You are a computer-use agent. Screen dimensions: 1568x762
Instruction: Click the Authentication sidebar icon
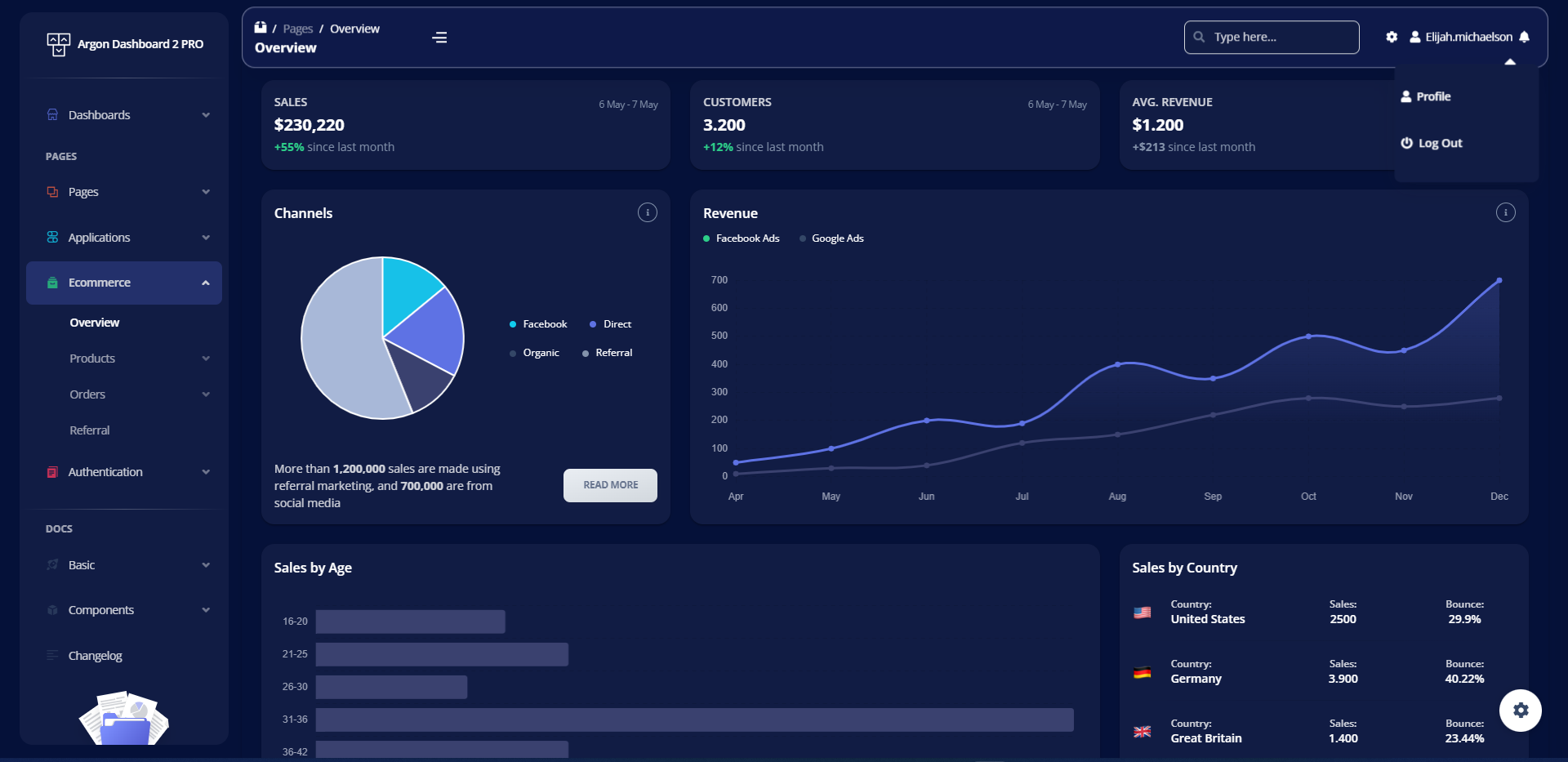click(52, 471)
